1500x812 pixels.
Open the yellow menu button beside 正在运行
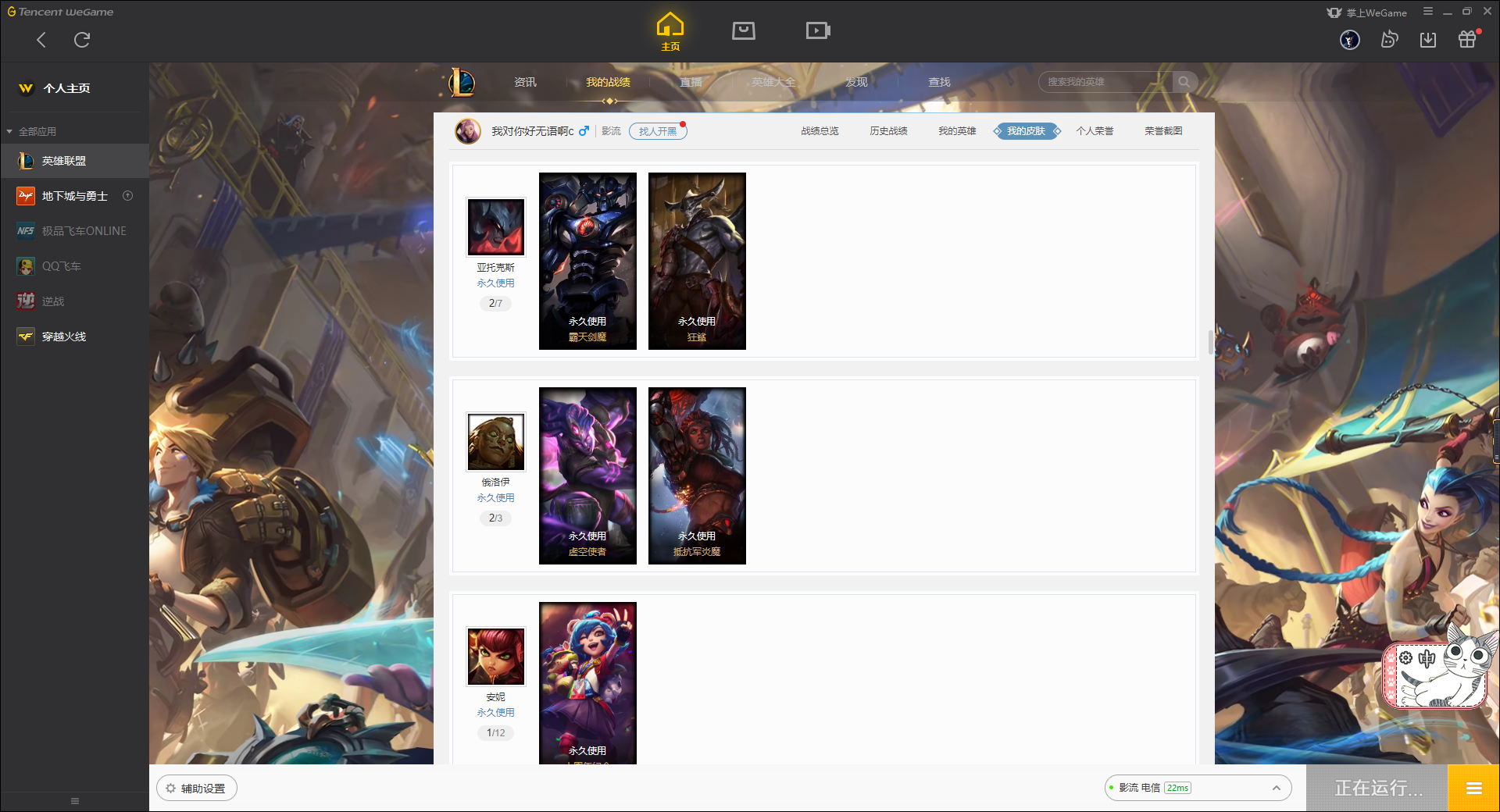pos(1474,788)
